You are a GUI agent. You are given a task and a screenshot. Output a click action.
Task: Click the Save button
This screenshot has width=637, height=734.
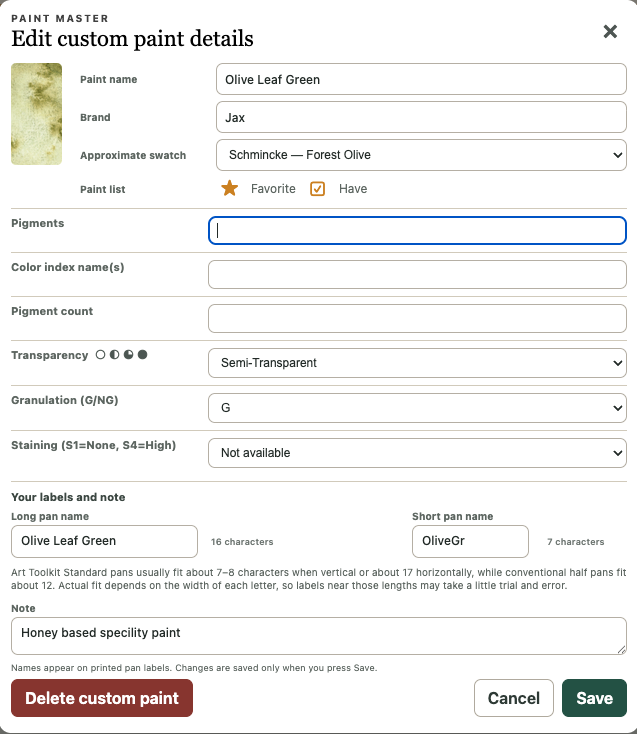[x=594, y=698]
